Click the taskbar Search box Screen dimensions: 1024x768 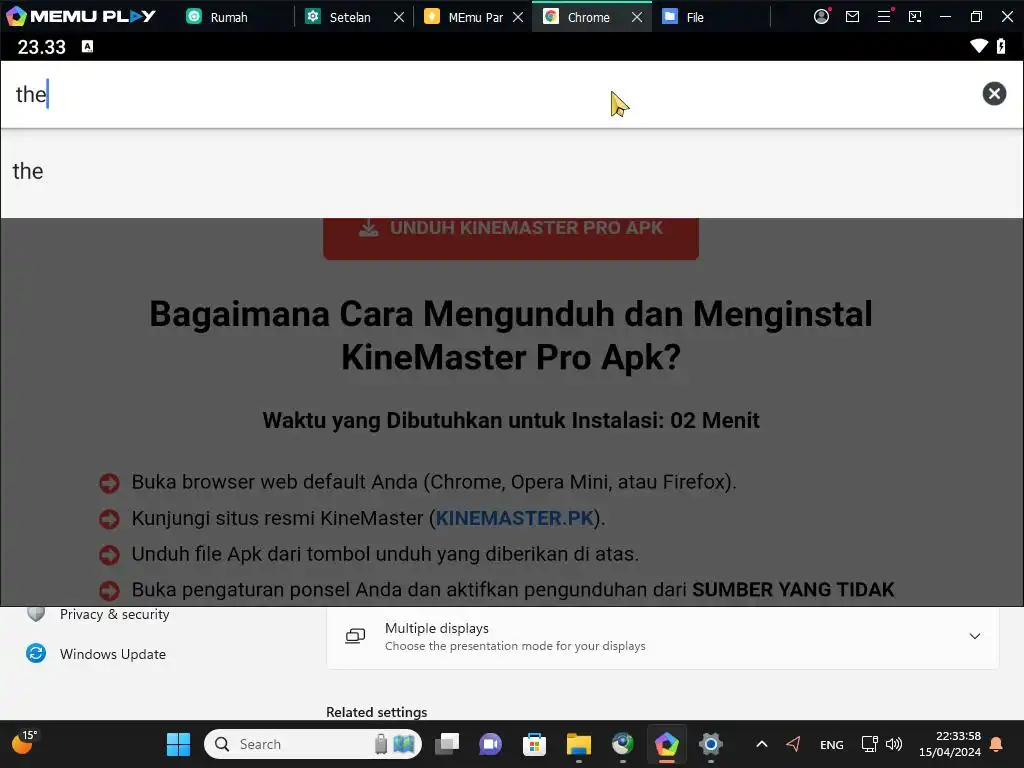coord(313,744)
